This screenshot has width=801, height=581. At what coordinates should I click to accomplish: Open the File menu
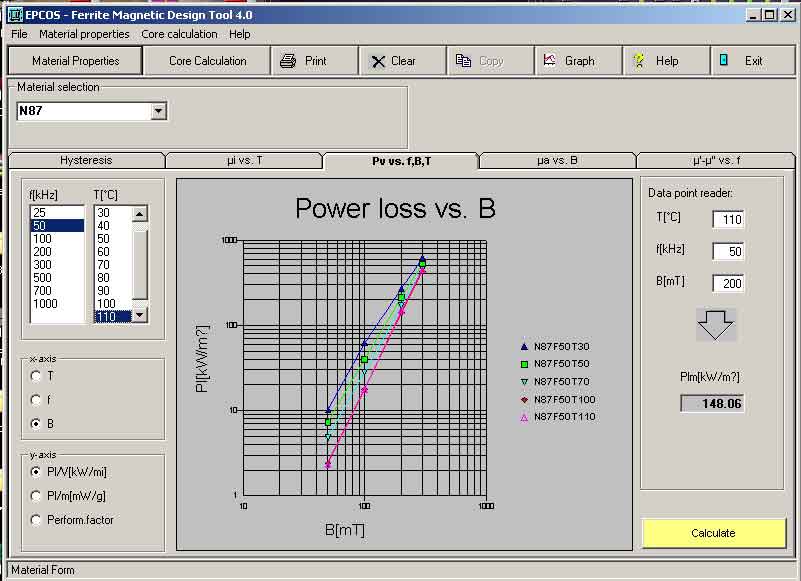19,34
